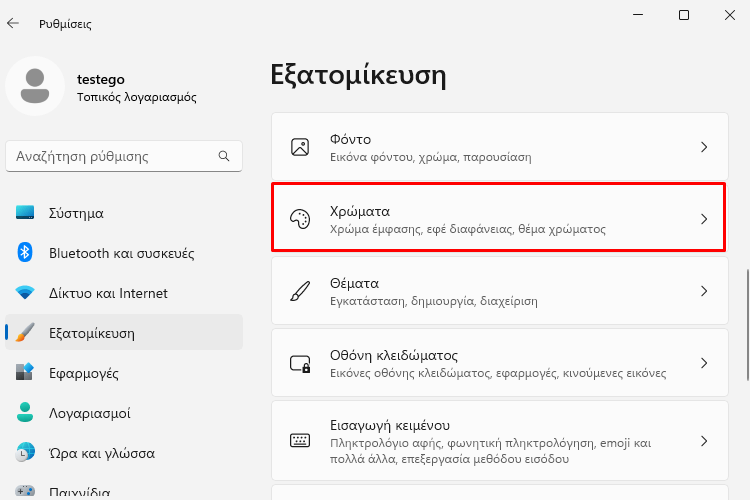The width and height of the screenshot is (750, 500).
Task: Click the back arrow in Ρυθμίσεις header
Action: click(x=13, y=23)
